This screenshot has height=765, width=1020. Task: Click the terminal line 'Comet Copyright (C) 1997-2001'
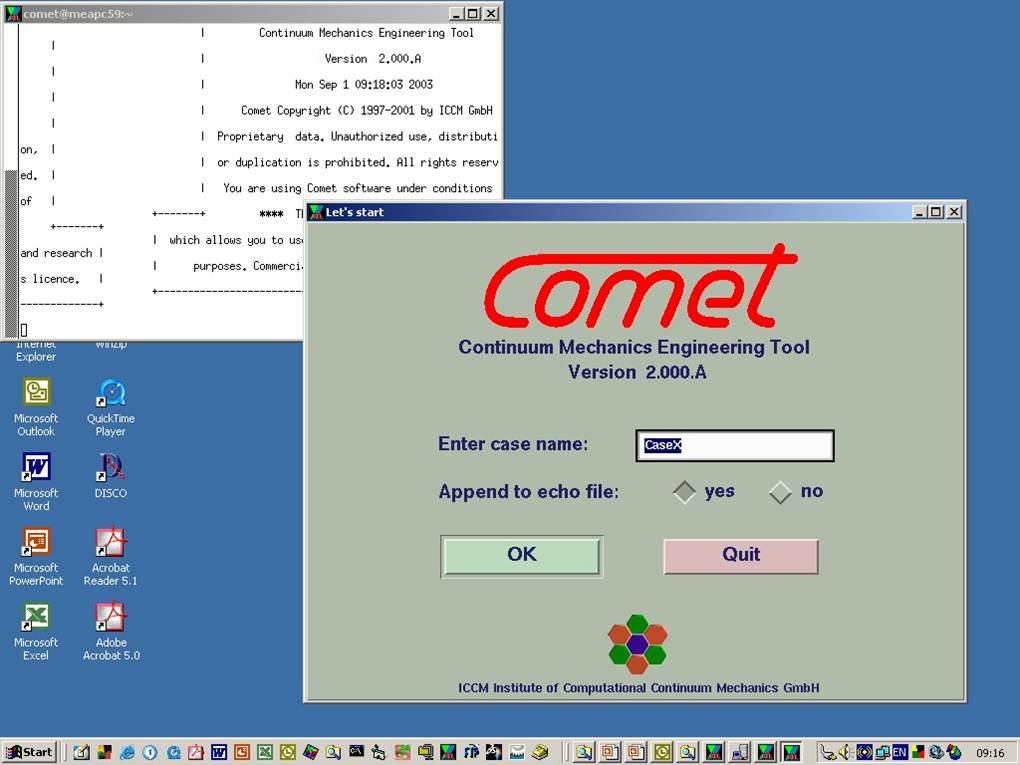[367, 111]
